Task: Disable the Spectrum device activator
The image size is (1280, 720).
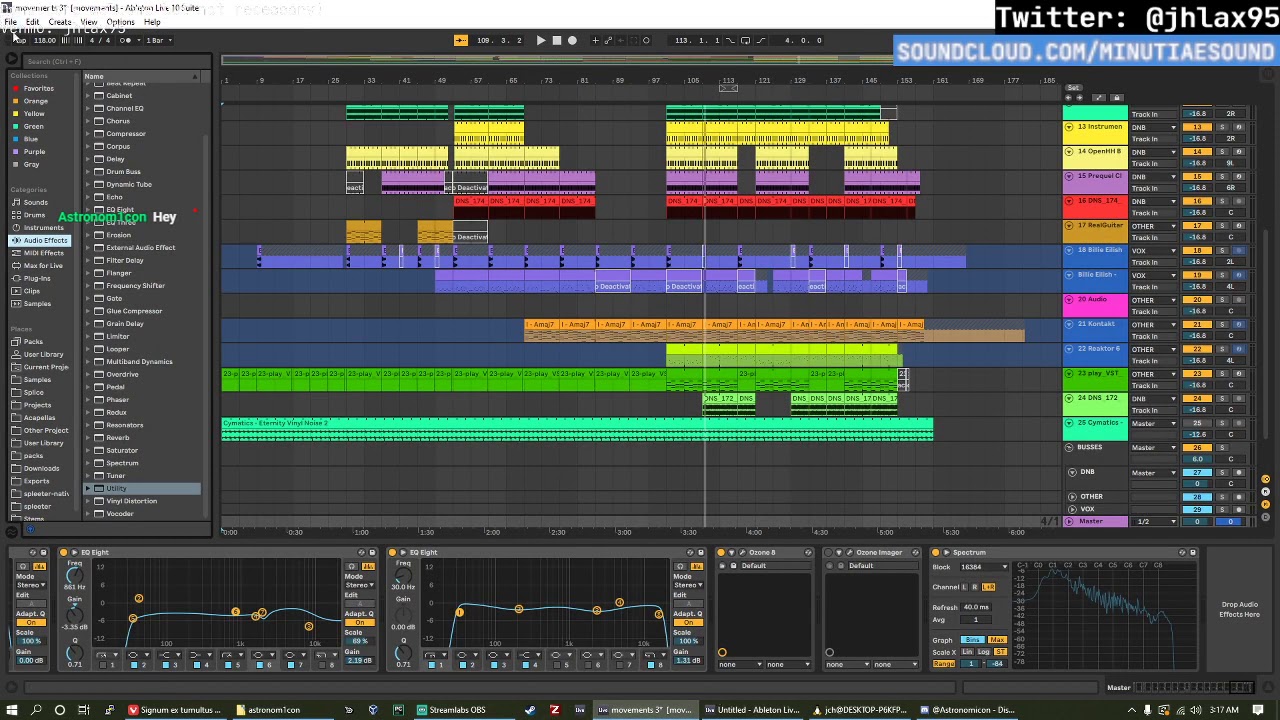Action: pos(936,552)
